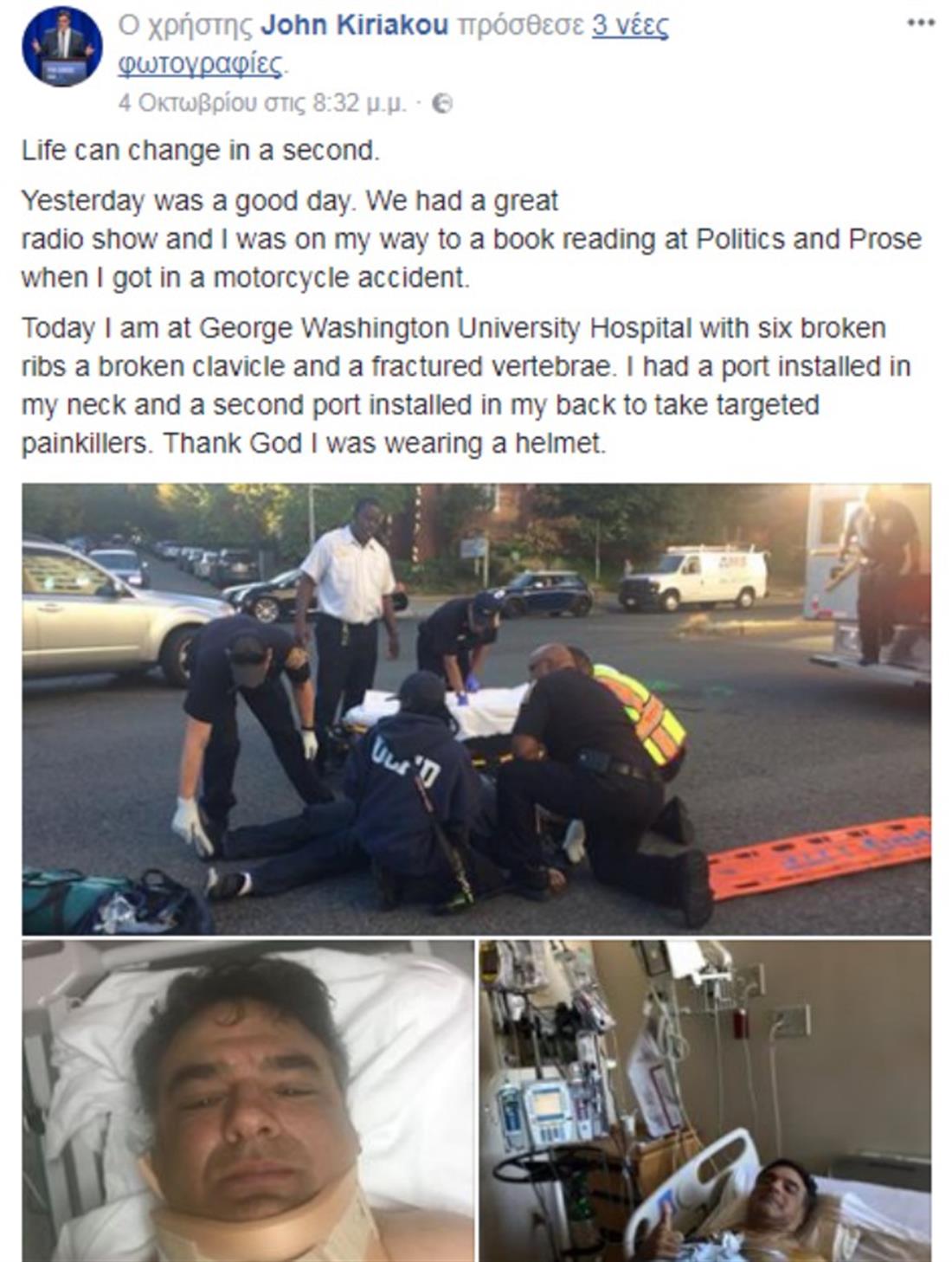Open the John Kiriakou profile name link
The height and width of the screenshot is (1262, 952).
click(x=354, y=26)
